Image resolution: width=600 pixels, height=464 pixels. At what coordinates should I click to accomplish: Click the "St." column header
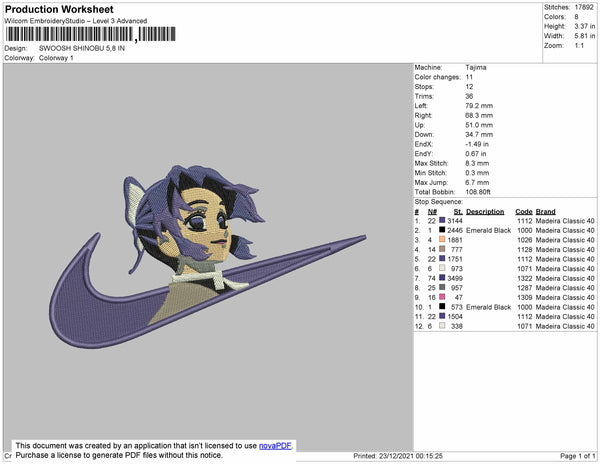pos(458,212)
